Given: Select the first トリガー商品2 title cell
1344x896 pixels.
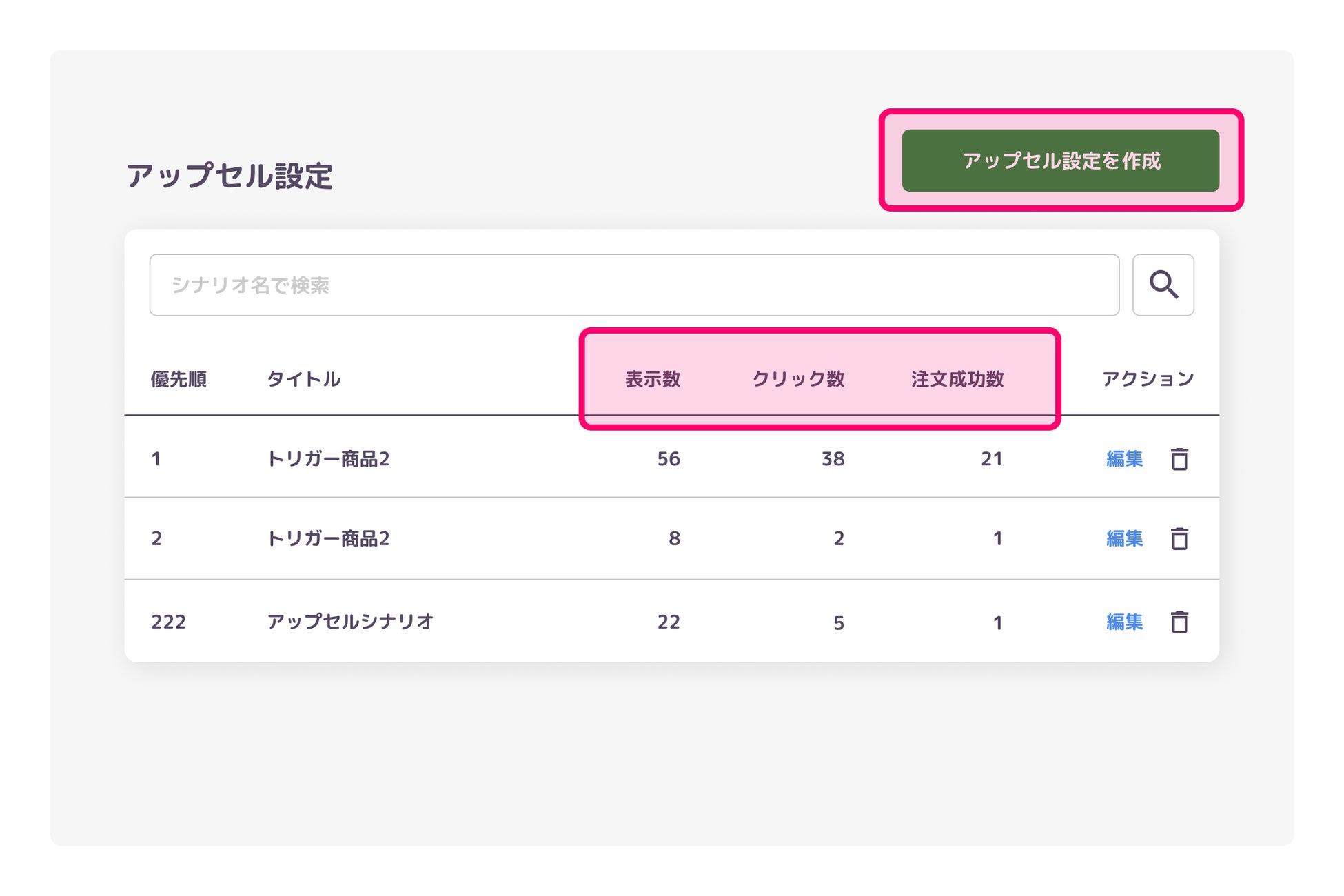Looking at the screenshot, I should [x=328, y=459].
